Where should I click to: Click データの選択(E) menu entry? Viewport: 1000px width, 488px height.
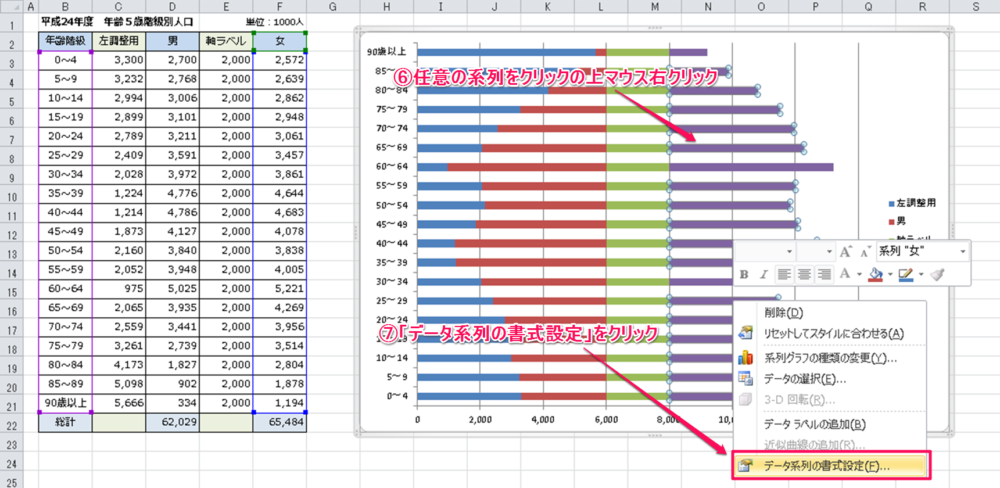805,379
